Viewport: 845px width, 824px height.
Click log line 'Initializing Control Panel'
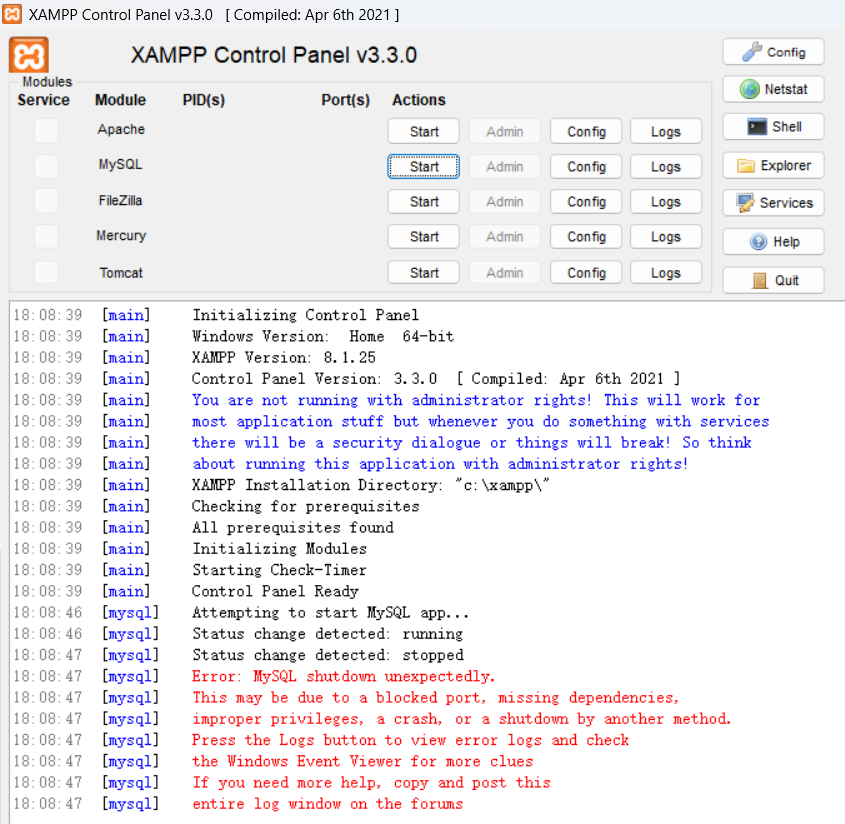tap(306, 315)
